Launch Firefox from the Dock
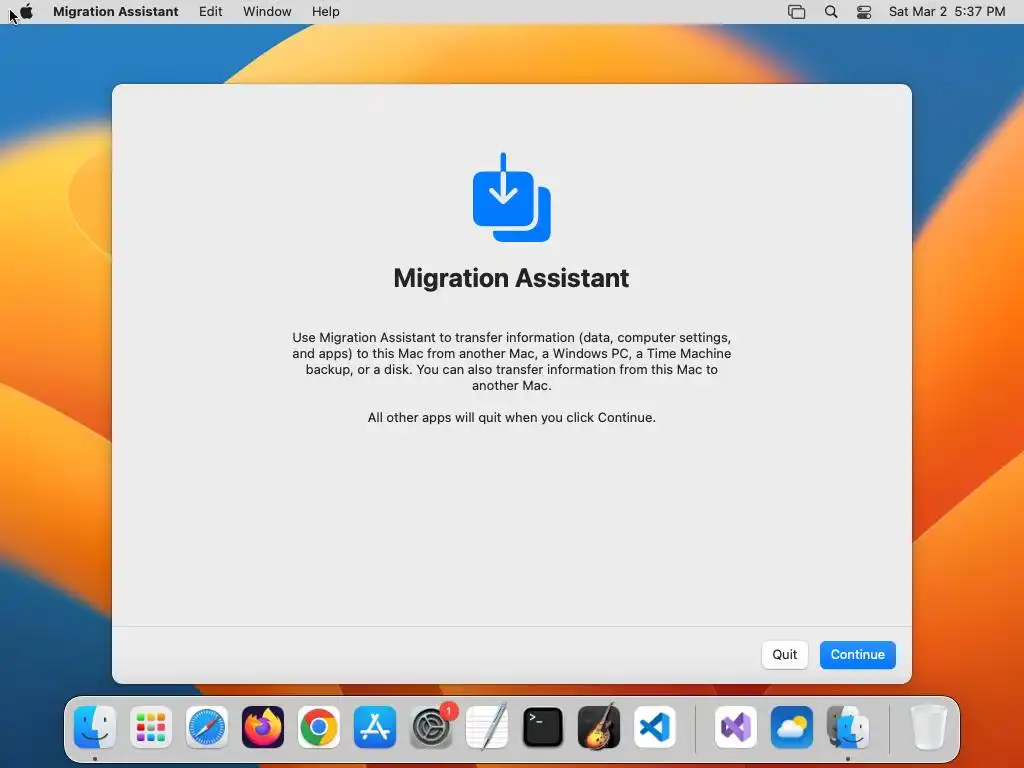 tap(263, 727)
